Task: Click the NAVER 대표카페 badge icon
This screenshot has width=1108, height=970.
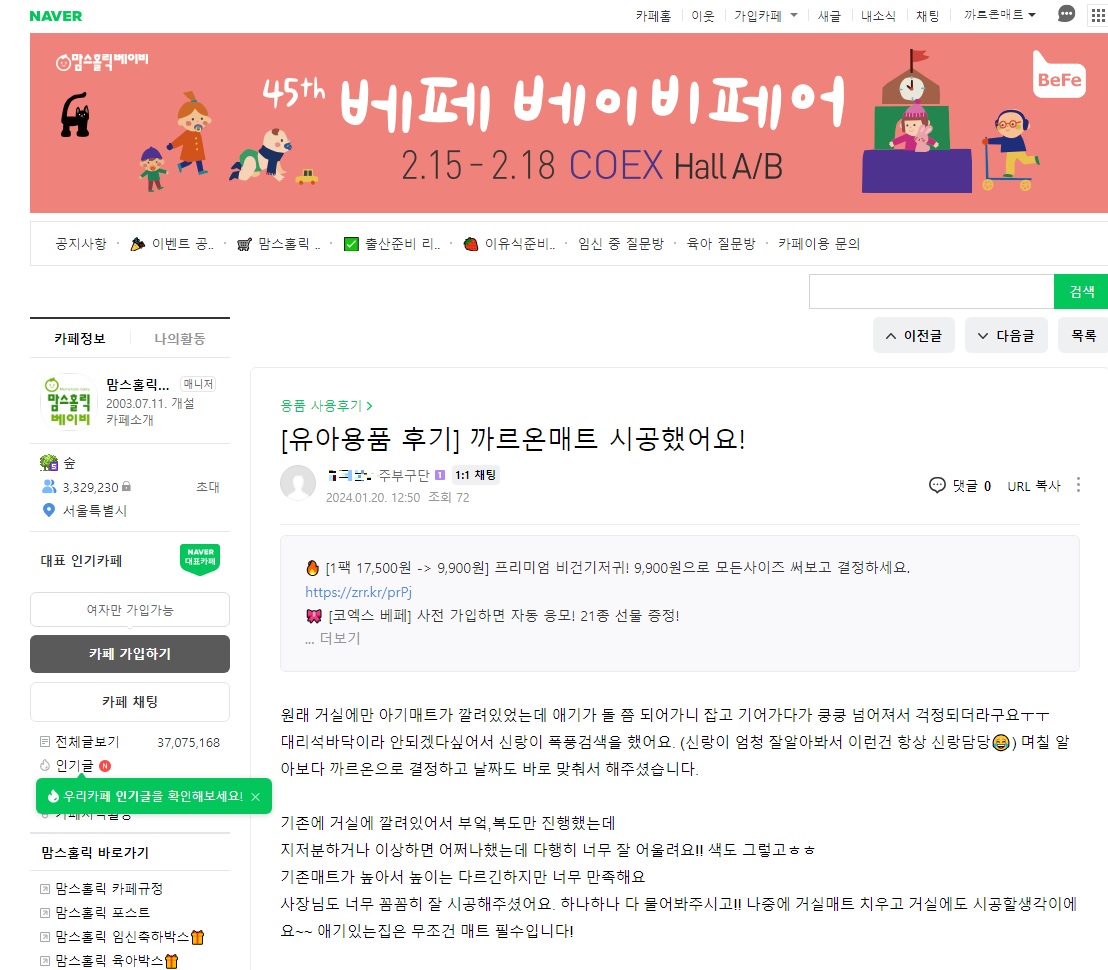Action: [200, 559]
